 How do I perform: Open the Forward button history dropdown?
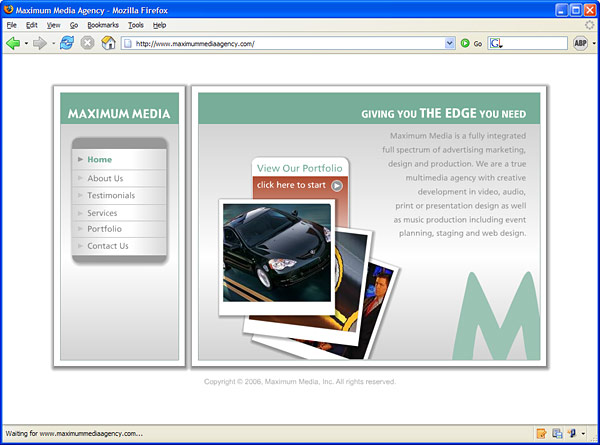pos(53,43)
